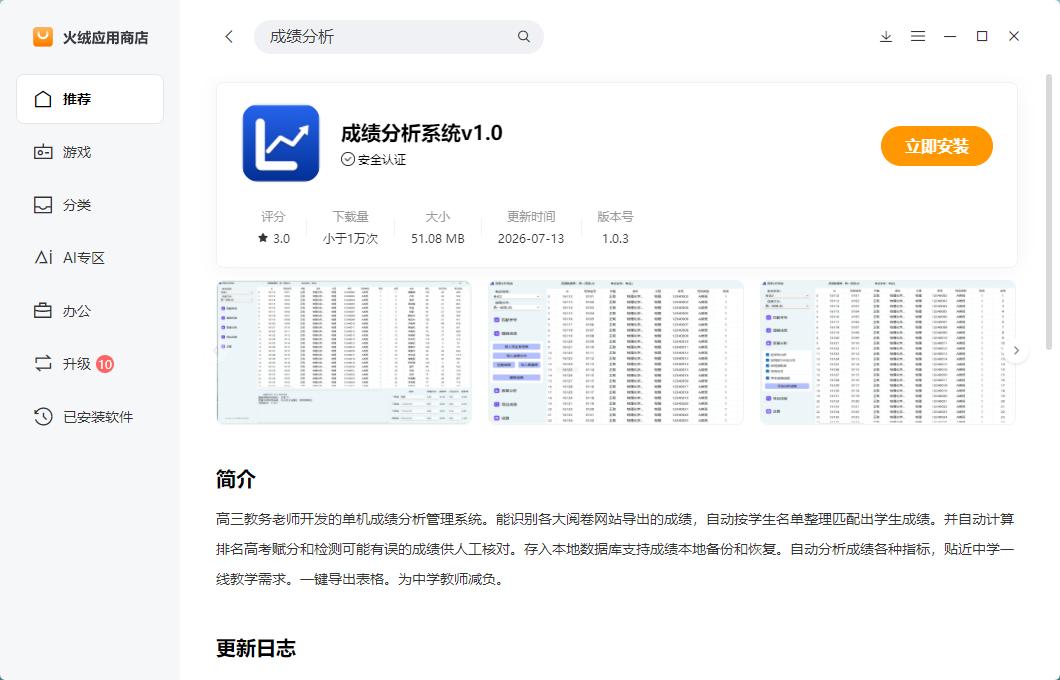Click the 51.08 MB size value
The height and width of the screenshot is (680, 1060).
tap(437, 239)
